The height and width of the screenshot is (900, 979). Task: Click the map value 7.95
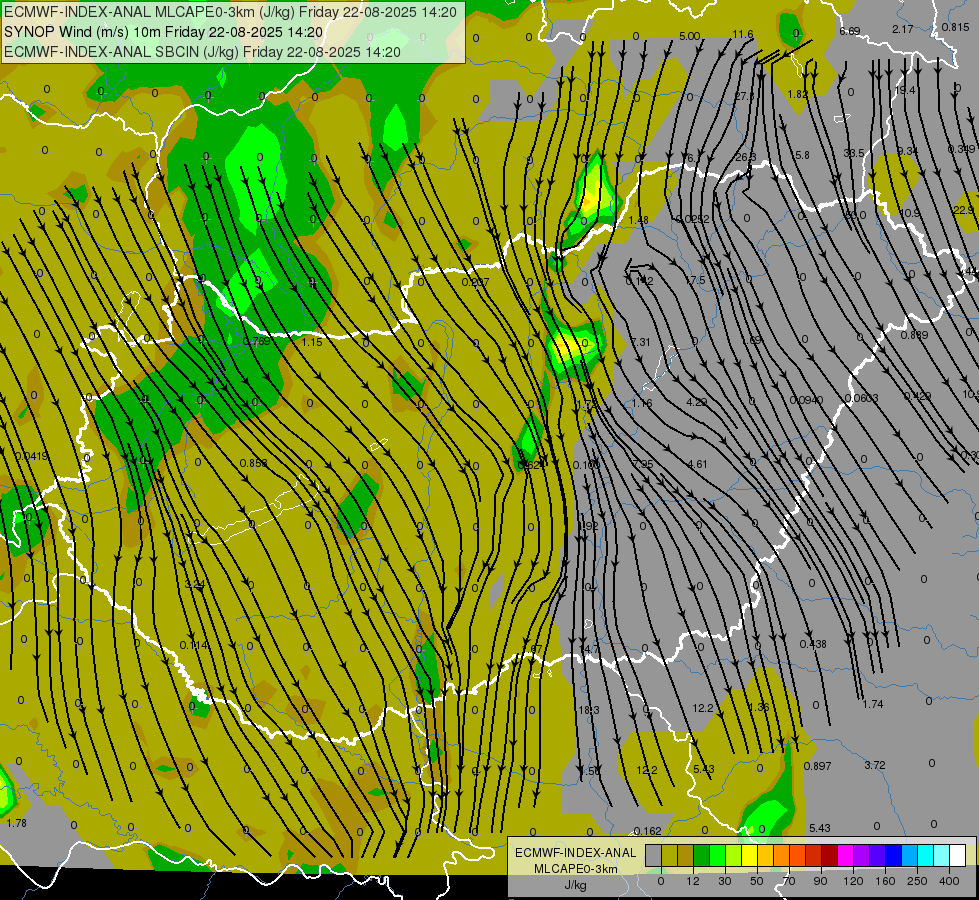pyautogui.click(x=643, y=463)
